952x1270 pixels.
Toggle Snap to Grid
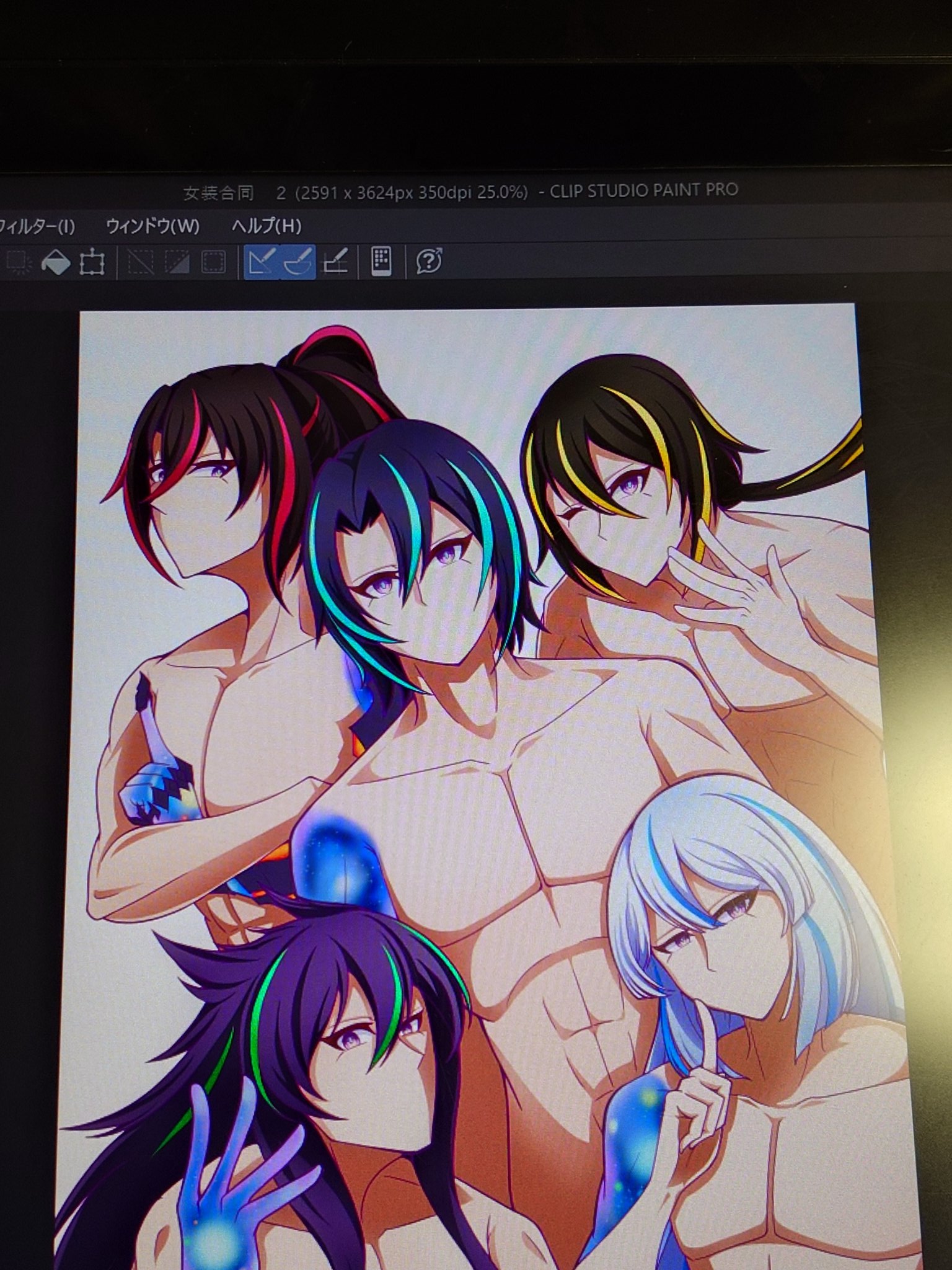click(335, 262)
